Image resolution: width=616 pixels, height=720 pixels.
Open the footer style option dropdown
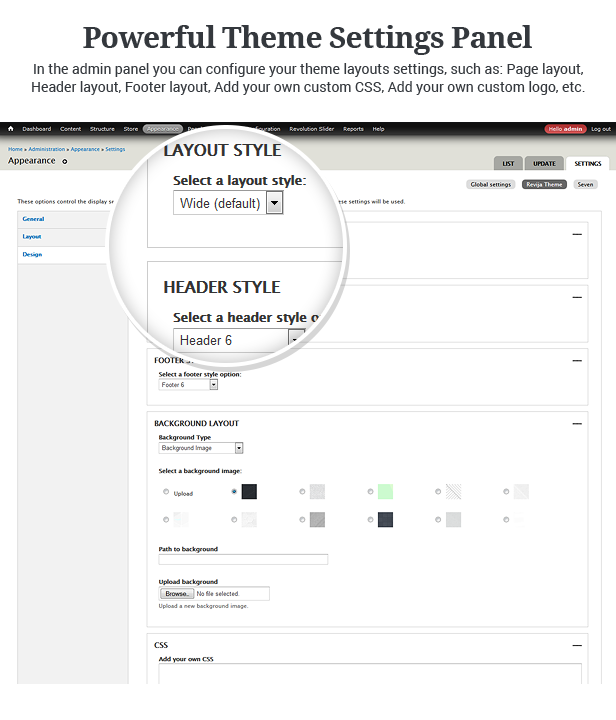pos(213,384)
